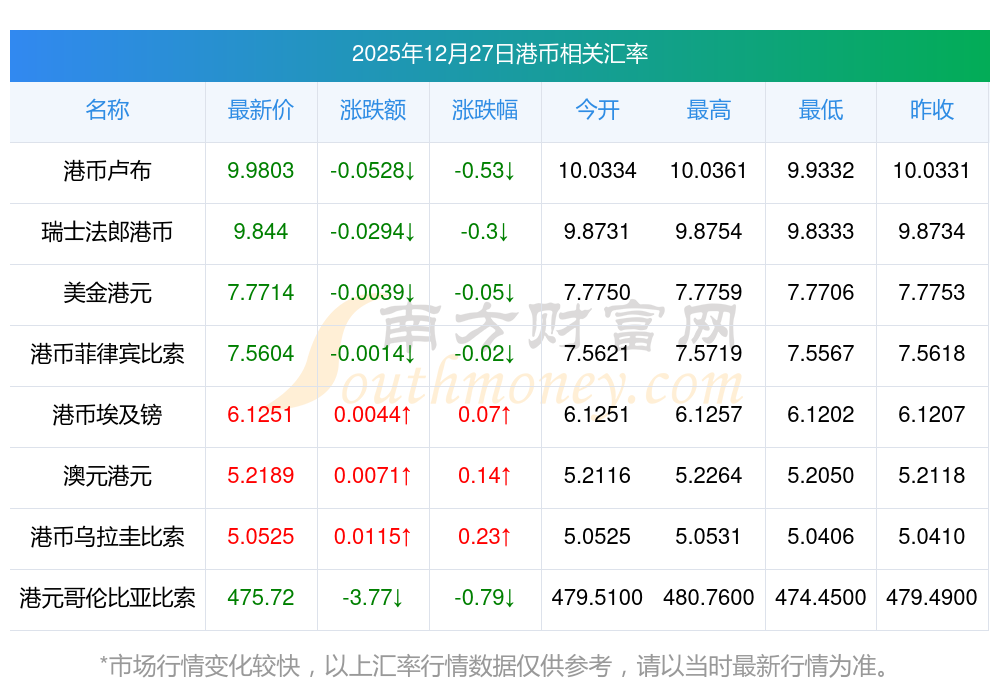The height and width of the screenshot is (697, 1000).
Task: Select the 涨跌幅 column header
Action: pyautogui.click(x=485, y=110)
